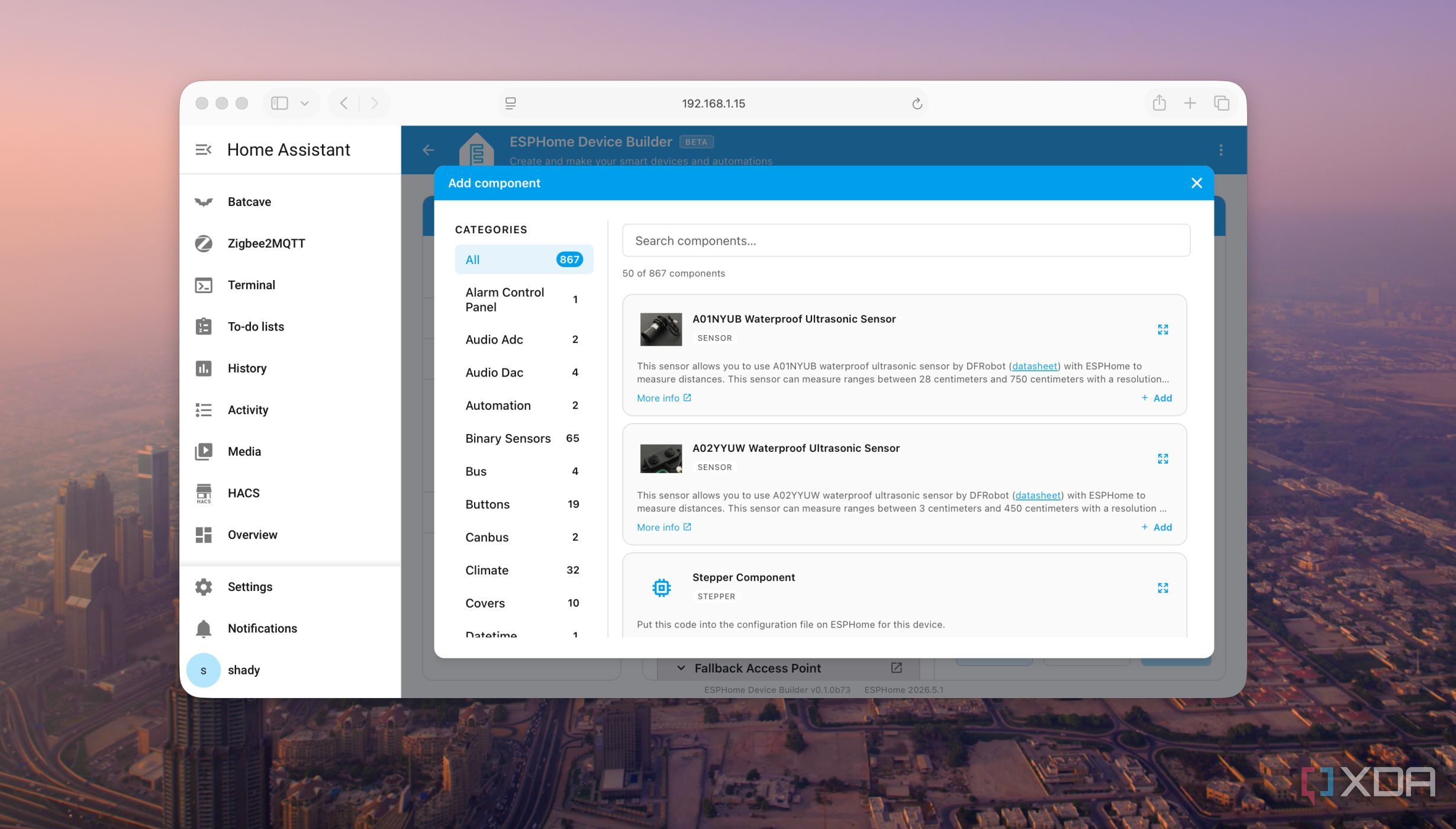
Task: Click the Safari address bar 192.168.1.15
Action: pyautogui.click(x=713, y=104)
